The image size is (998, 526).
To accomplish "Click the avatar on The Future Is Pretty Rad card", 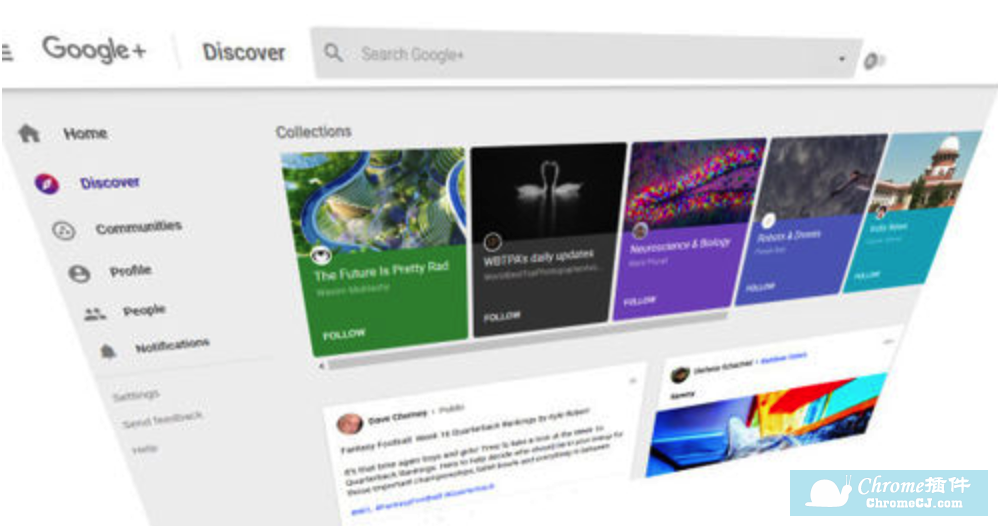I will click(321, 257).
